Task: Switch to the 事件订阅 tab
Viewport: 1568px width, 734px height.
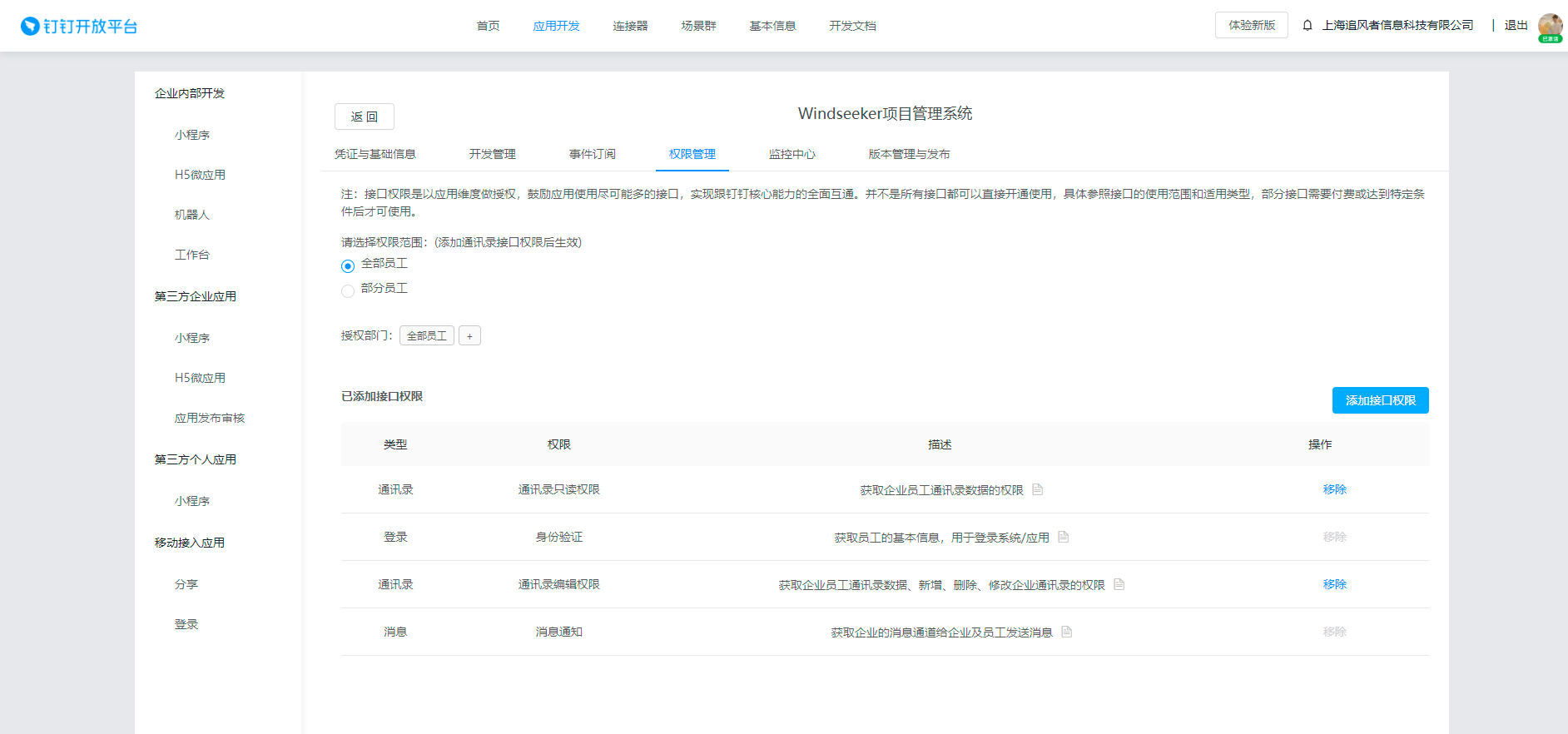Action: 593,154
